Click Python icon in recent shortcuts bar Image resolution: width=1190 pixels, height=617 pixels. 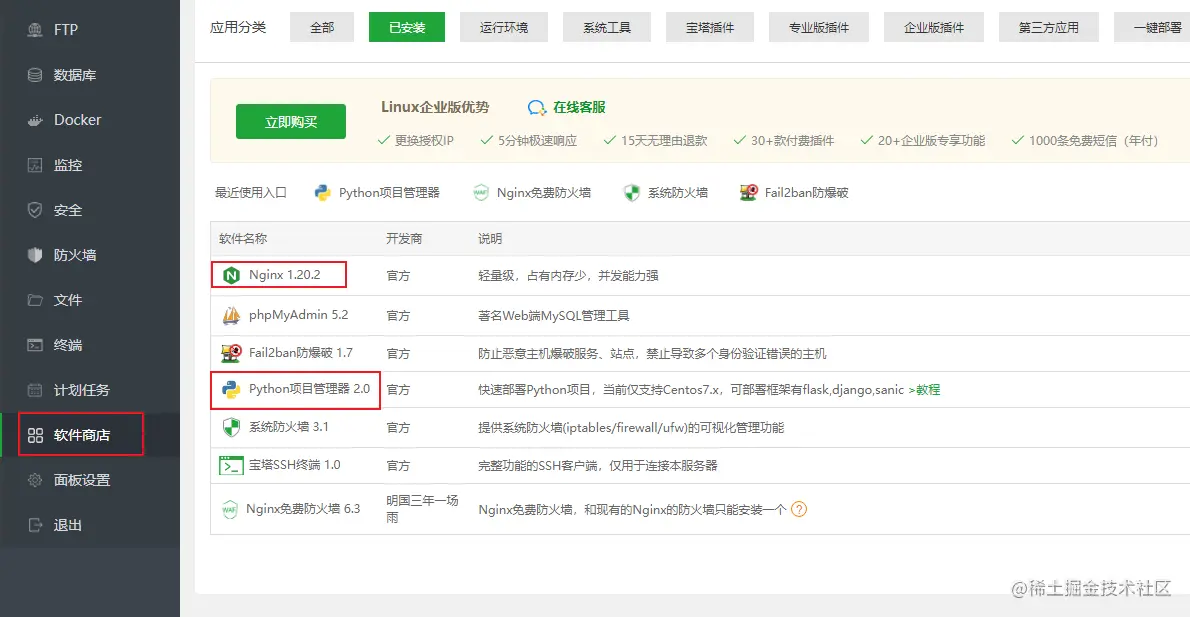(x=323, y=193)
